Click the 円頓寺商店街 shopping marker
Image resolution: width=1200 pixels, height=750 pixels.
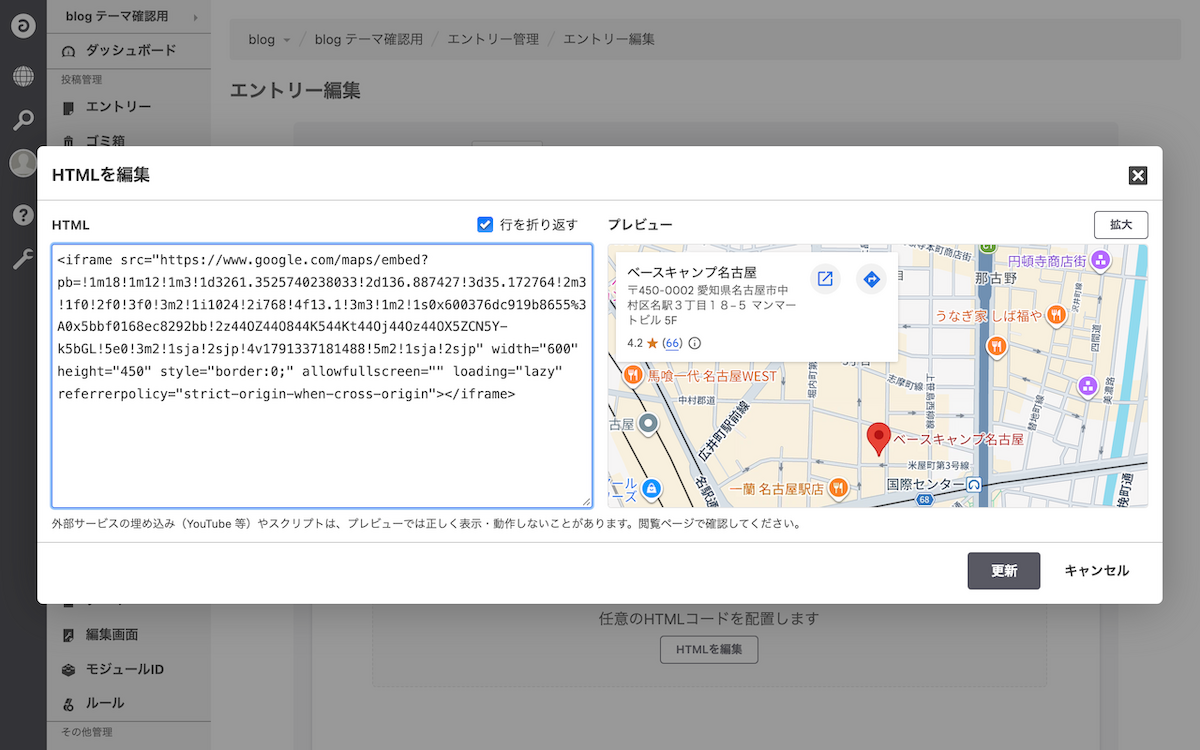pos(1101,261)
